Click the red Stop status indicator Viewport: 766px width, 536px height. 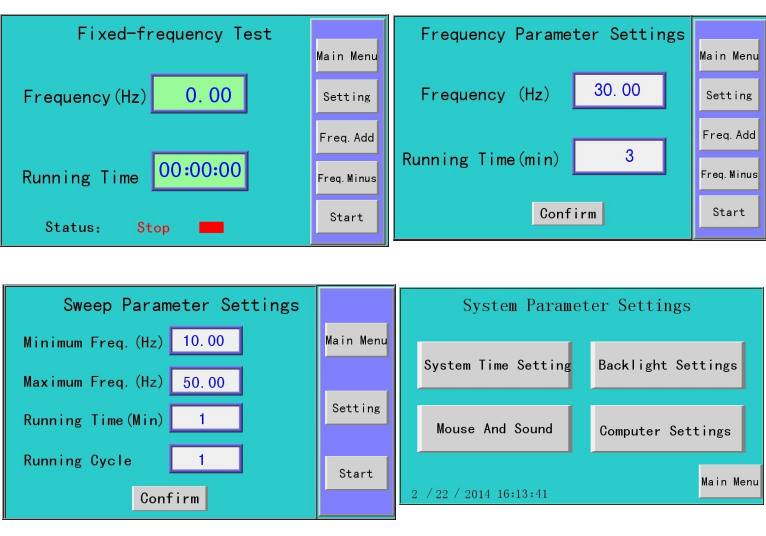point(211,228)
